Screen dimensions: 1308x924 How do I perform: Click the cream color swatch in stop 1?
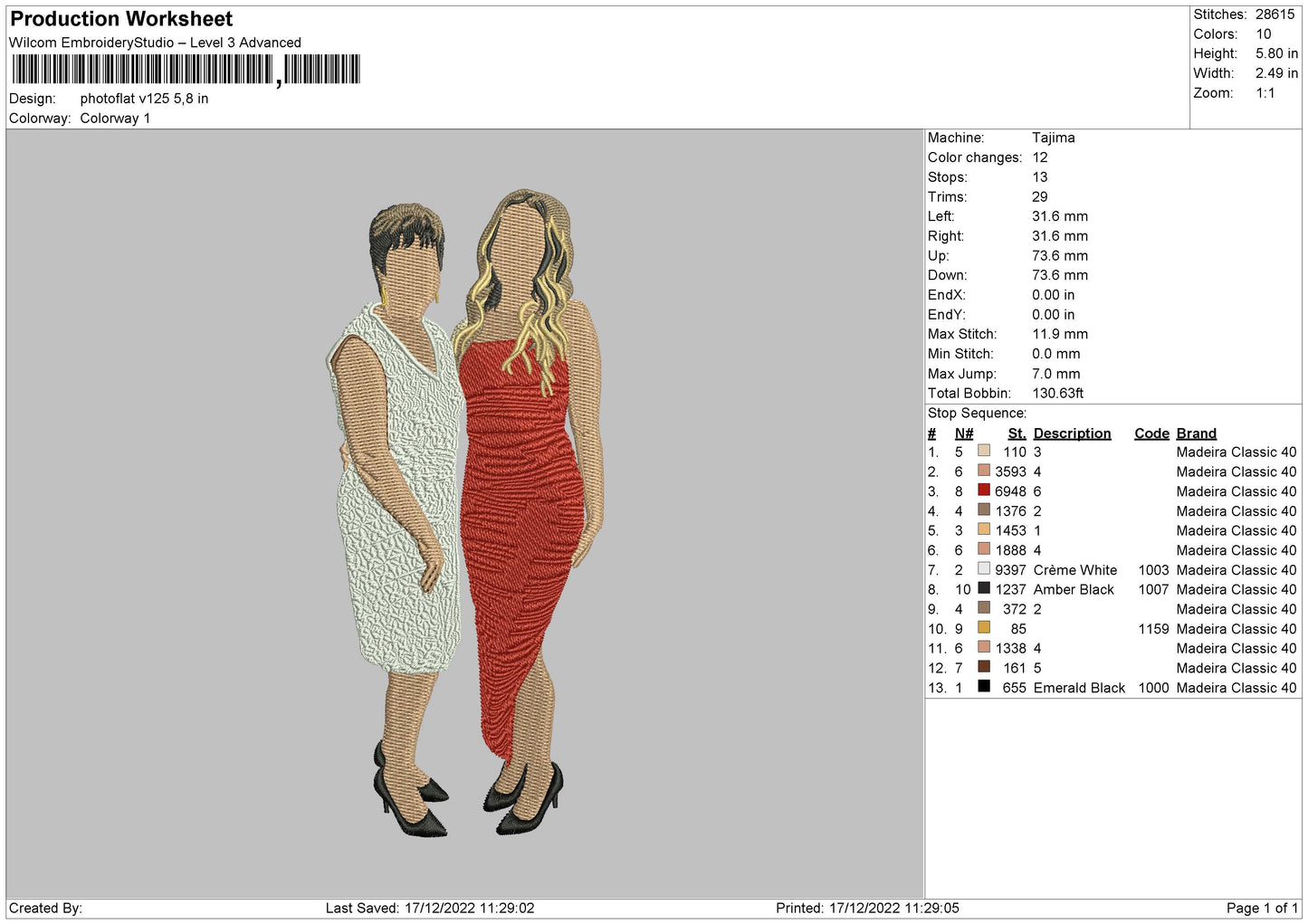click(984, 451)
